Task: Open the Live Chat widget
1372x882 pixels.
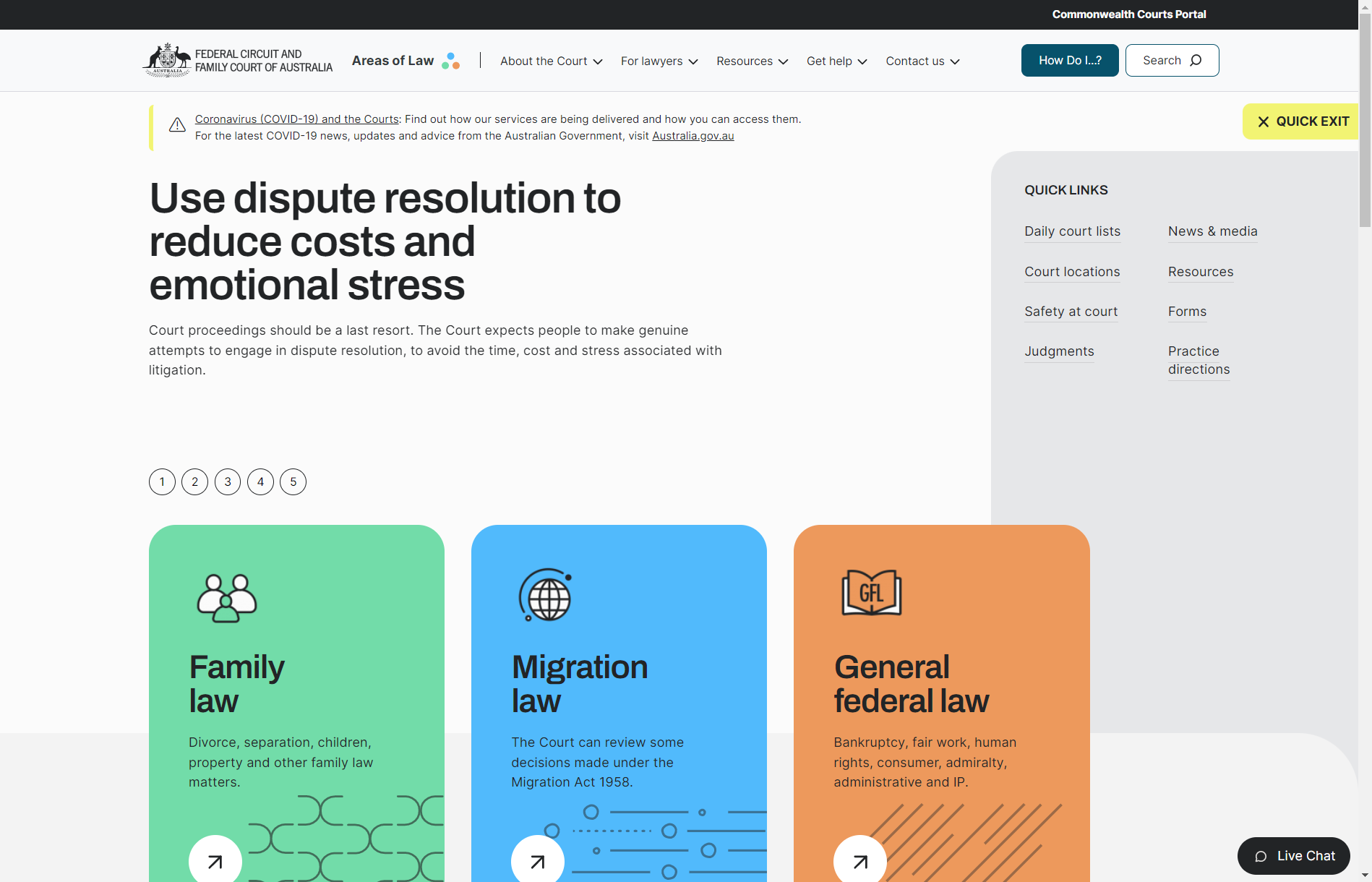Action: [1293, 856]
